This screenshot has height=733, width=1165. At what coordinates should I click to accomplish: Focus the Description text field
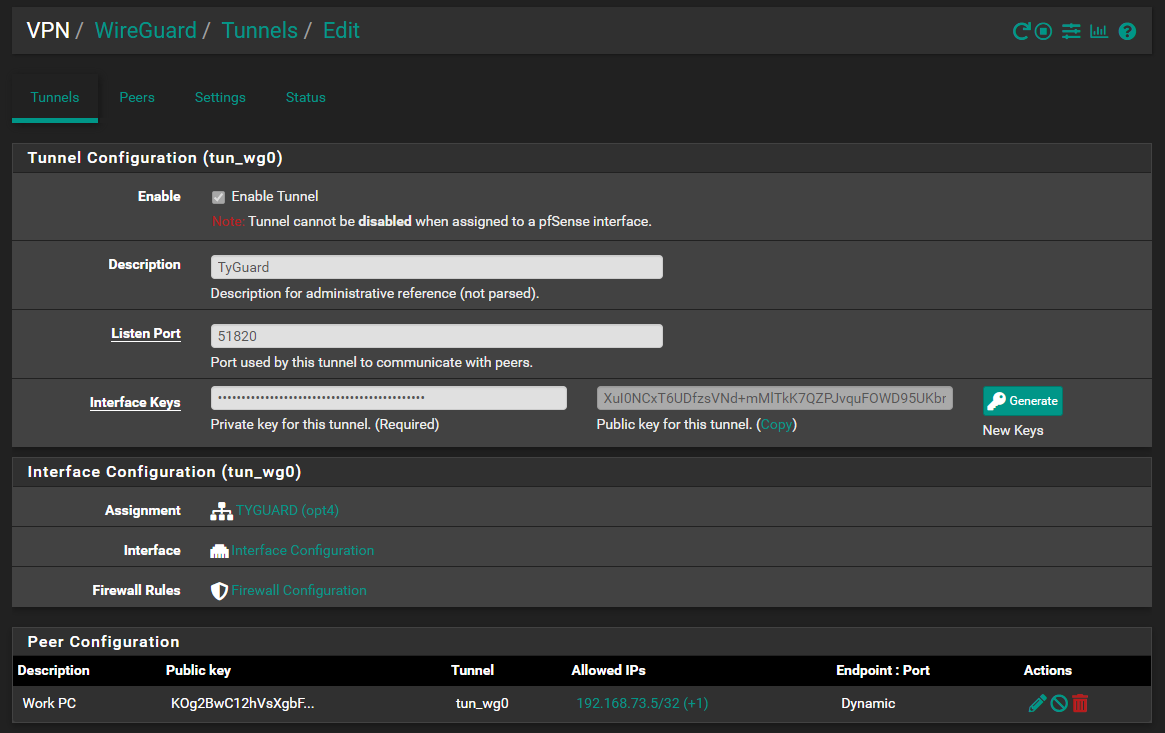coord(436,267)
